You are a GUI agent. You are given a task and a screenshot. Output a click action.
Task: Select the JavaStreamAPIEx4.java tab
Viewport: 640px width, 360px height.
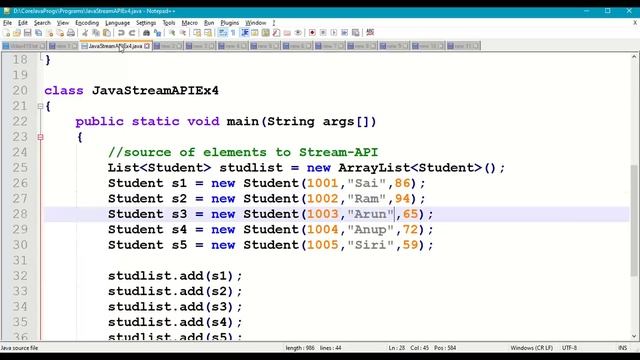tap(115, 46)
